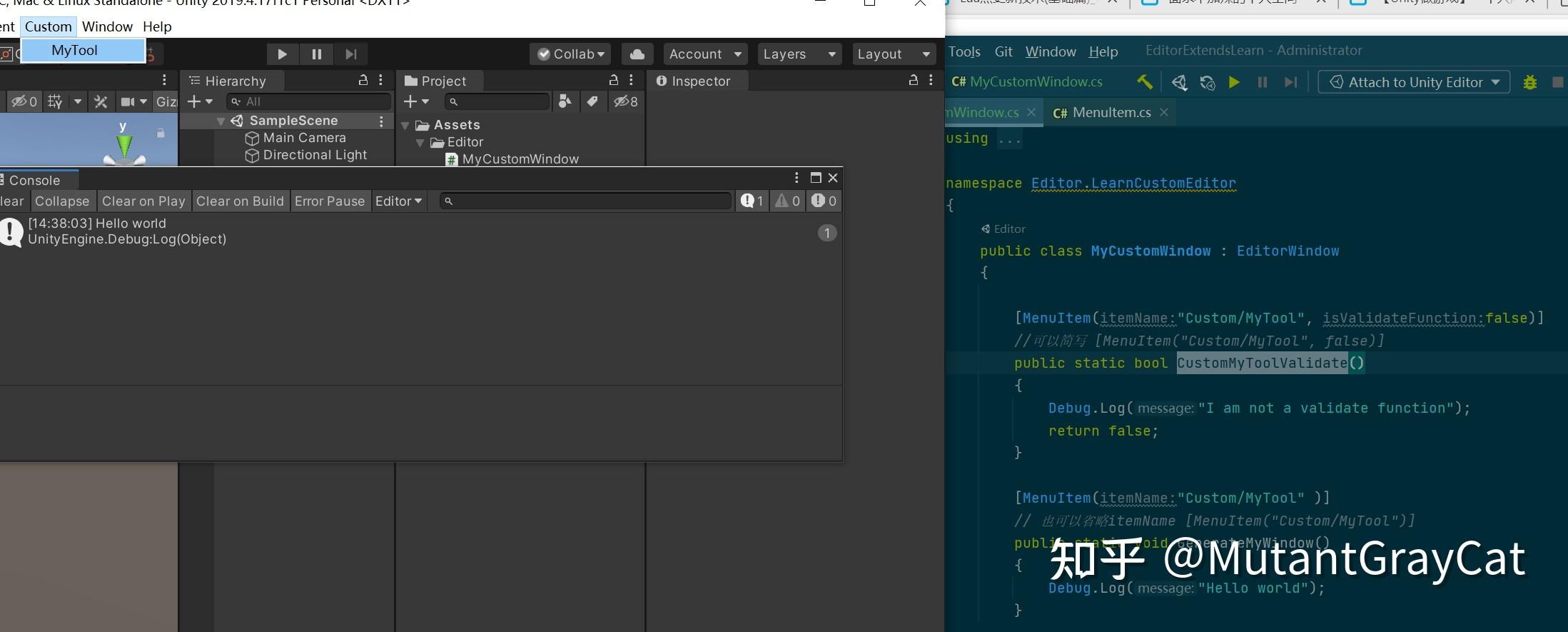Step one frame in Unity
1568x632 pixels.
(x=351, y=54)
